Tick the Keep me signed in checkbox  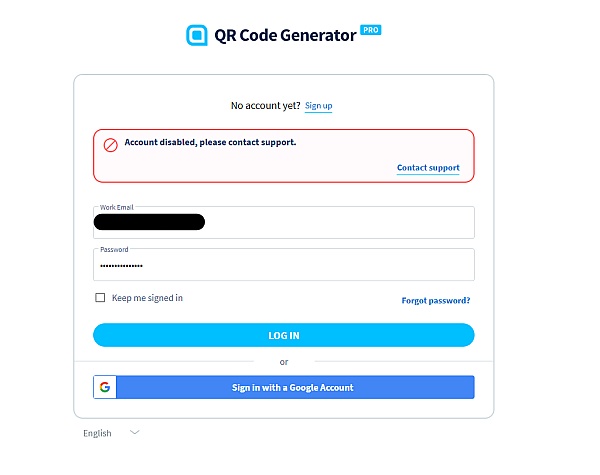100,297
